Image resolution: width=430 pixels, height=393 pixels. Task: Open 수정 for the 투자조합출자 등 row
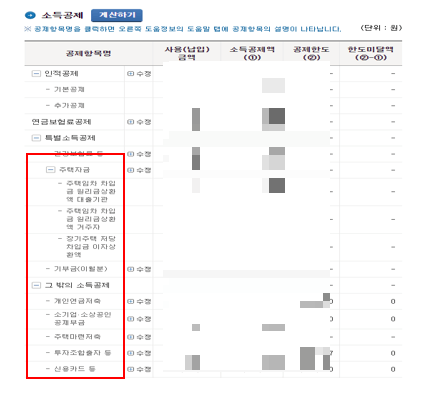[x=139, y=353]
